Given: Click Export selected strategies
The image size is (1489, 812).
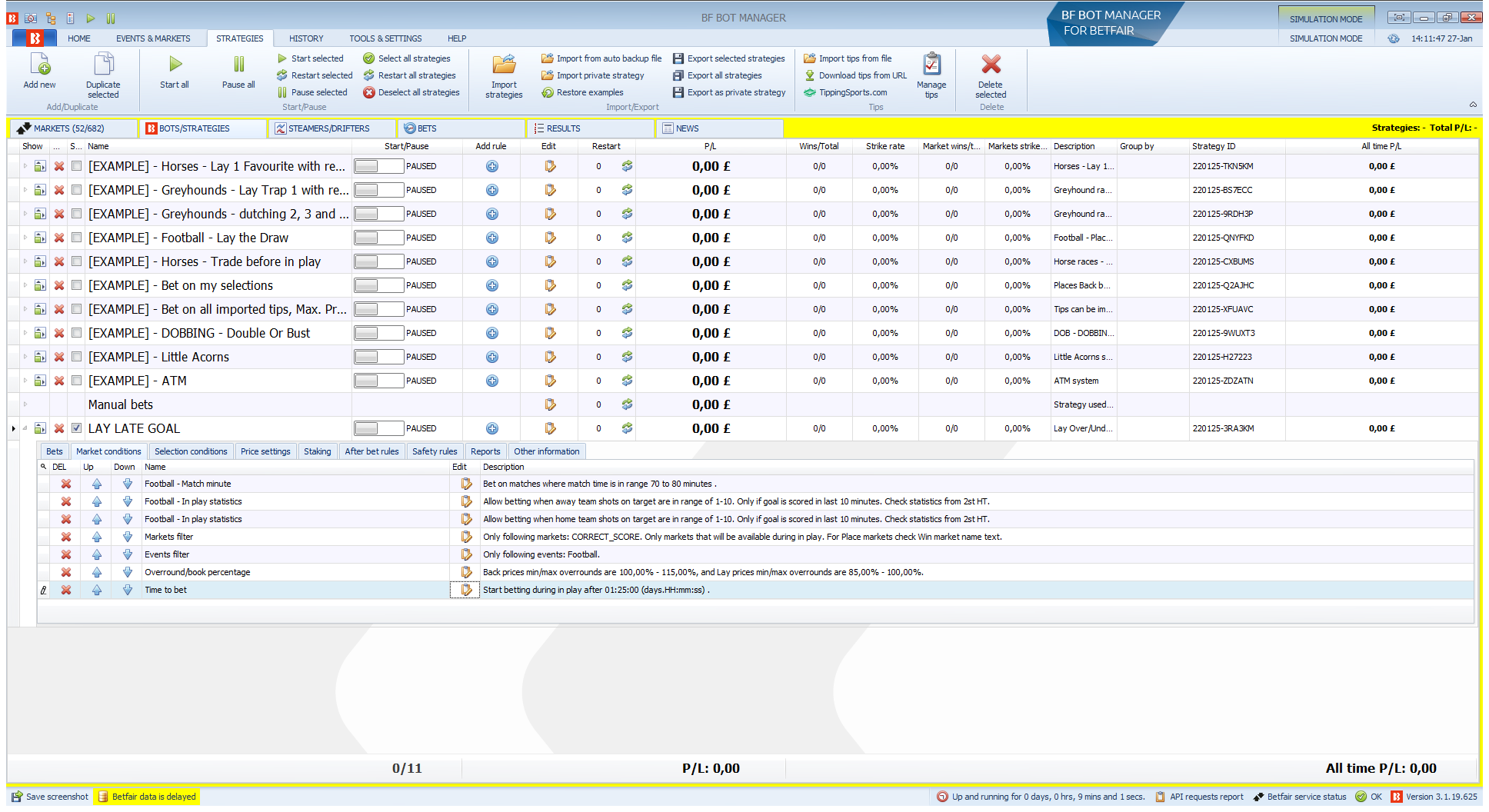Looking at the screenshot, I should pyautogui.click(x=729, y=58).
